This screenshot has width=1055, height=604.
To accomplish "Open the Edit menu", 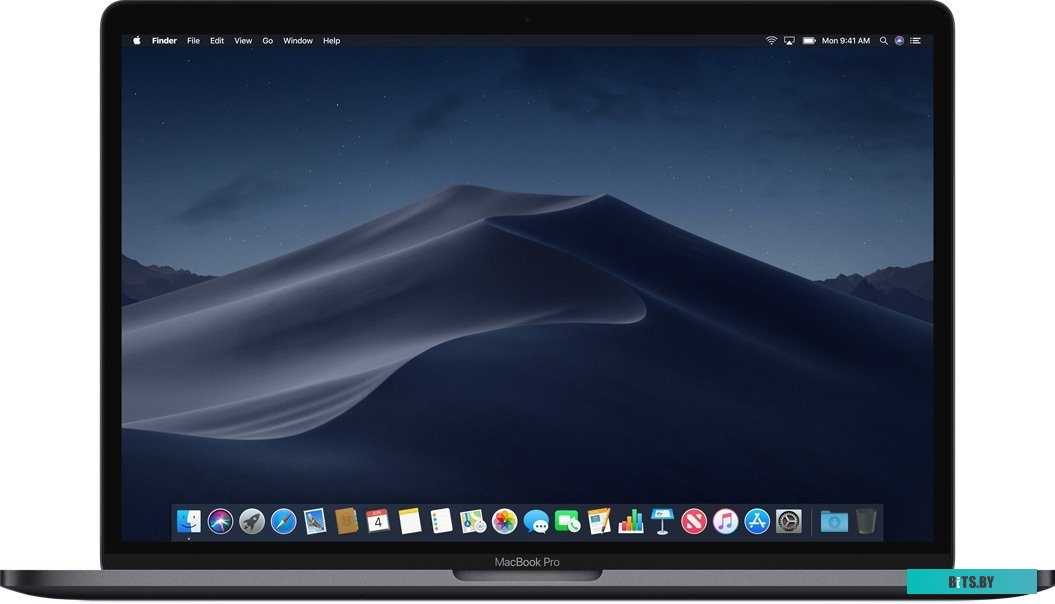I will (217, 40).
